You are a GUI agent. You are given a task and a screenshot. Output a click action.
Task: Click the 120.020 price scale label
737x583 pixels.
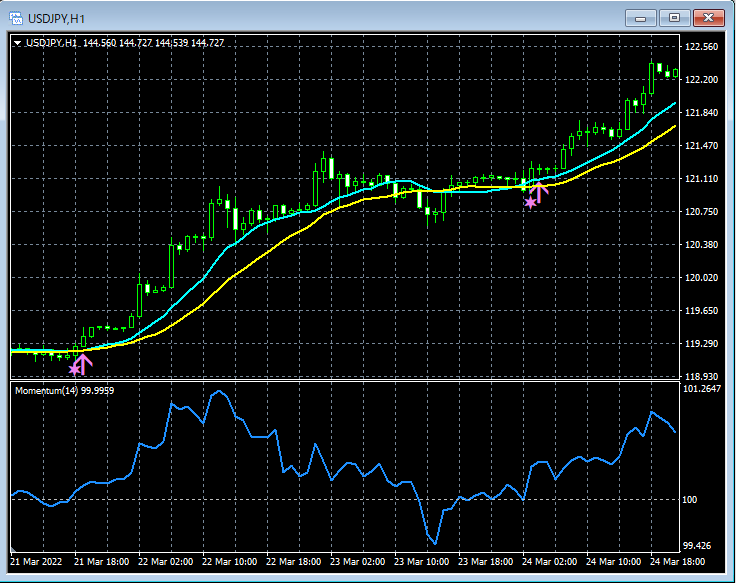tap(702, 277)
